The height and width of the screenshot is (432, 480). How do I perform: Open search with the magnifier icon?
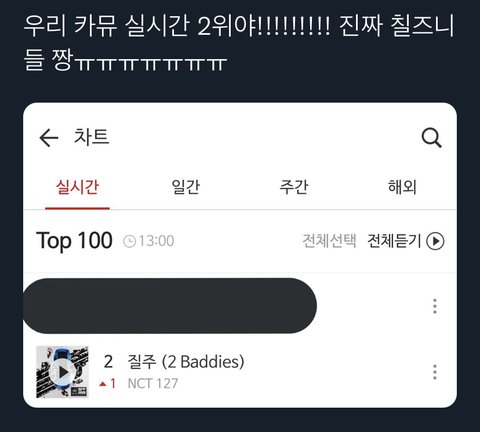point(432,138)
